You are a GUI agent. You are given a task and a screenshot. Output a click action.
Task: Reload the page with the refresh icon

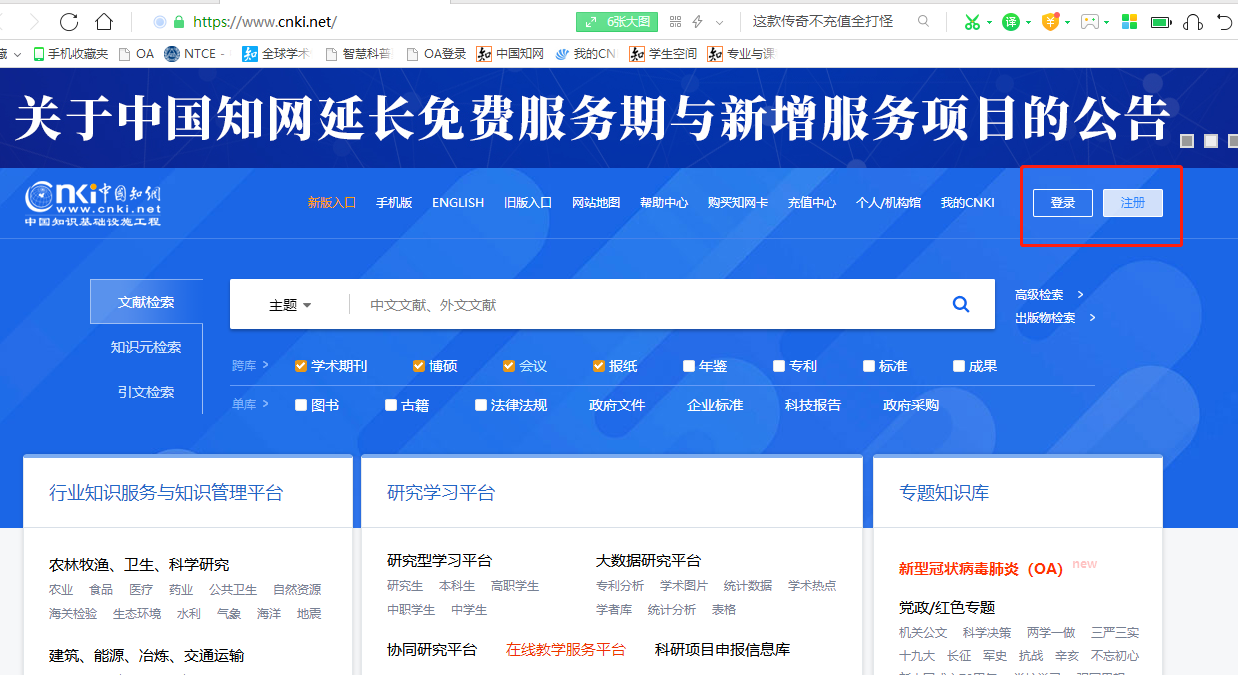(69, 21)
